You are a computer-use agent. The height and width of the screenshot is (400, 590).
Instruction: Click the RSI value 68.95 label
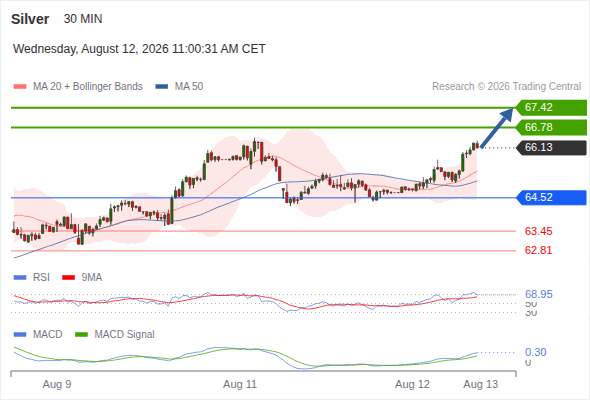point(538,294)
